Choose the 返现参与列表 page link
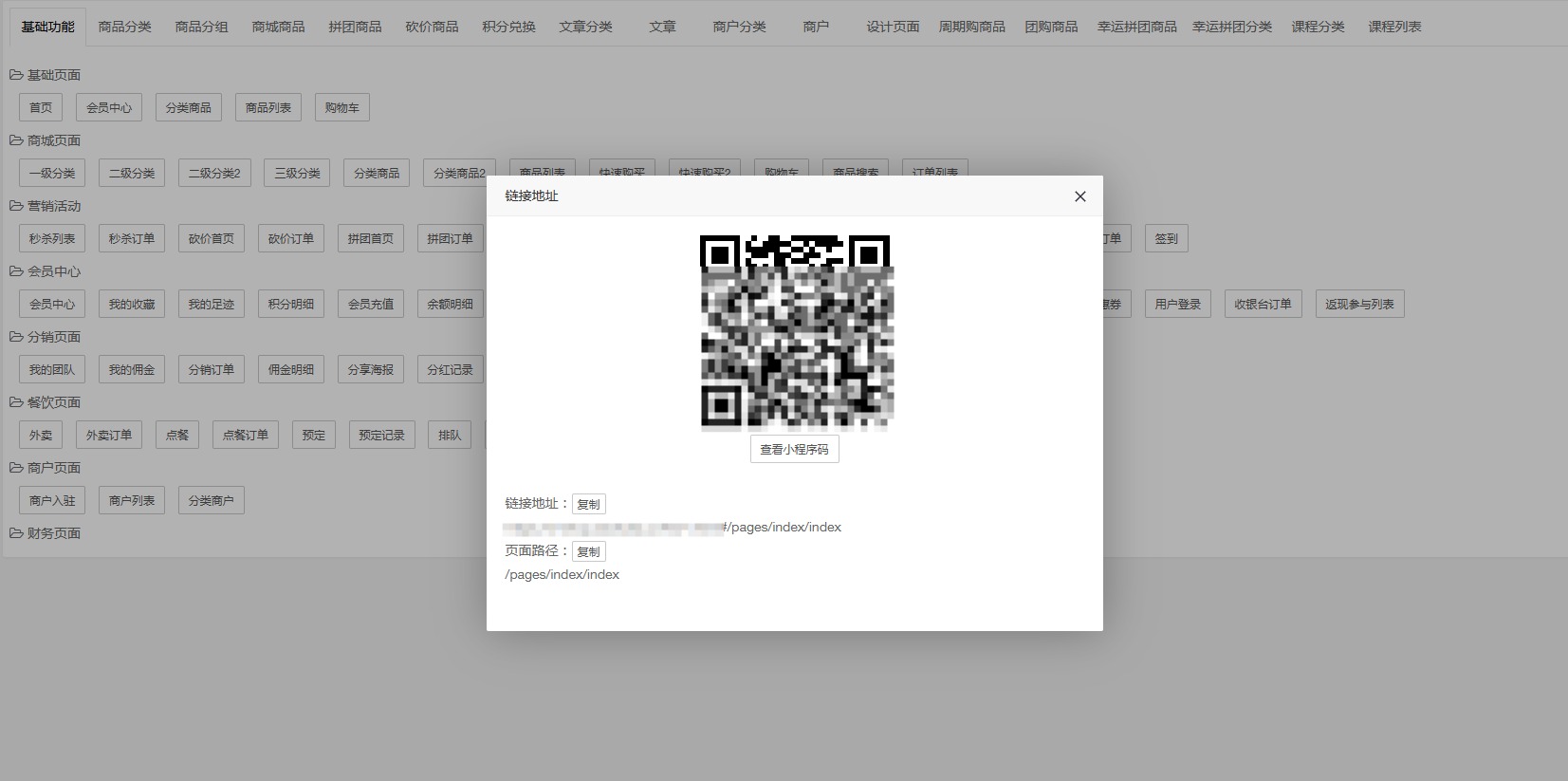Viewport: 1568px width, 781px height. click(1358, 304)
